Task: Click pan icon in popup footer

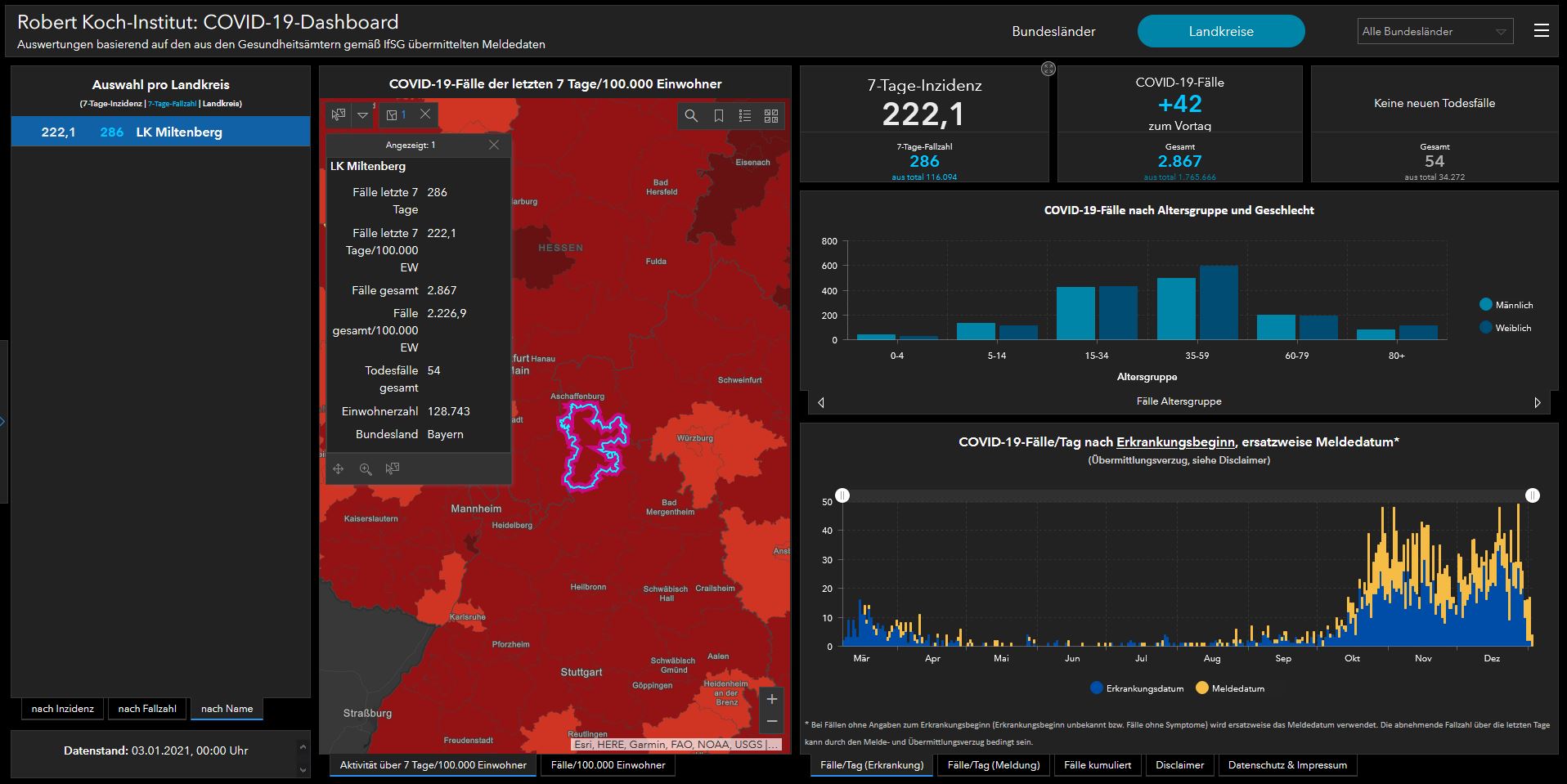Action: click(x=339, y=468)
